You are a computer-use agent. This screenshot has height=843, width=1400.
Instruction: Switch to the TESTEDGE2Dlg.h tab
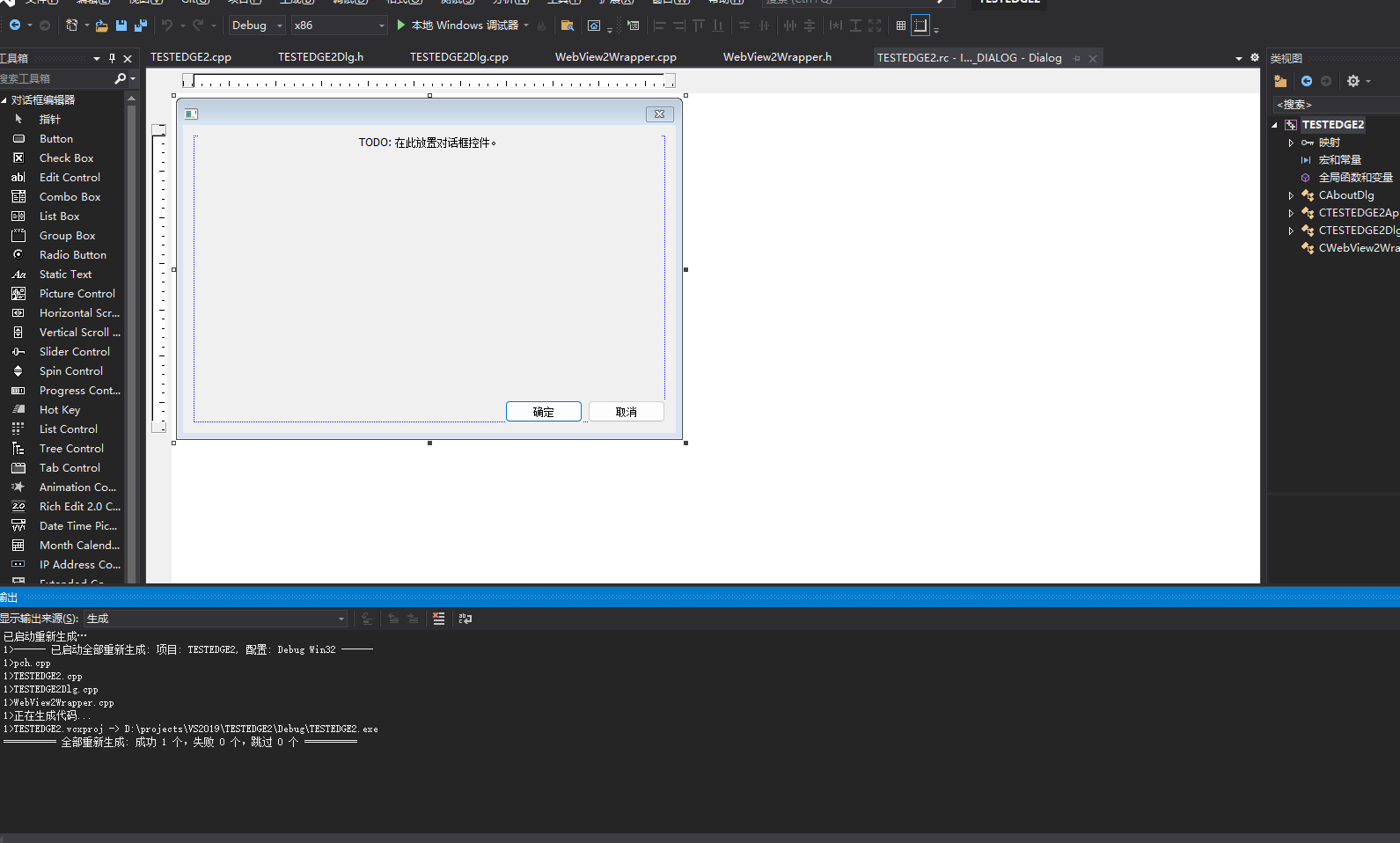pos(320,57)
